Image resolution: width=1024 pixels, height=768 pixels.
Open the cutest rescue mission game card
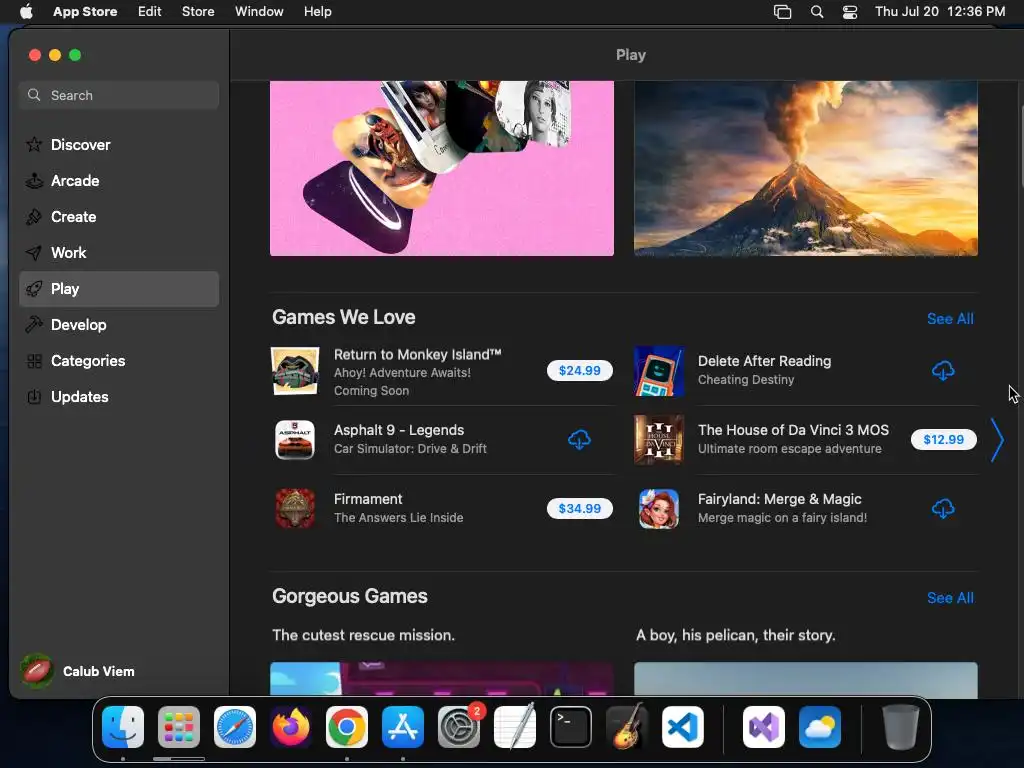[442, 679]
